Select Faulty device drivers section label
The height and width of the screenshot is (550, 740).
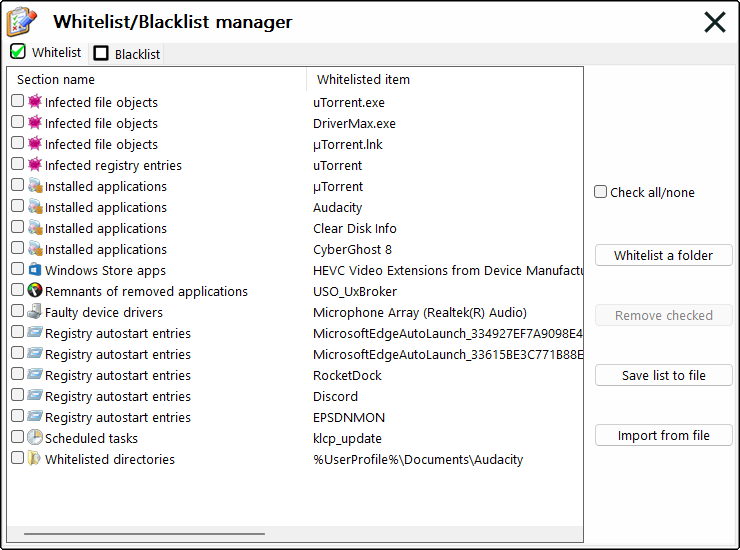[104, 313]
